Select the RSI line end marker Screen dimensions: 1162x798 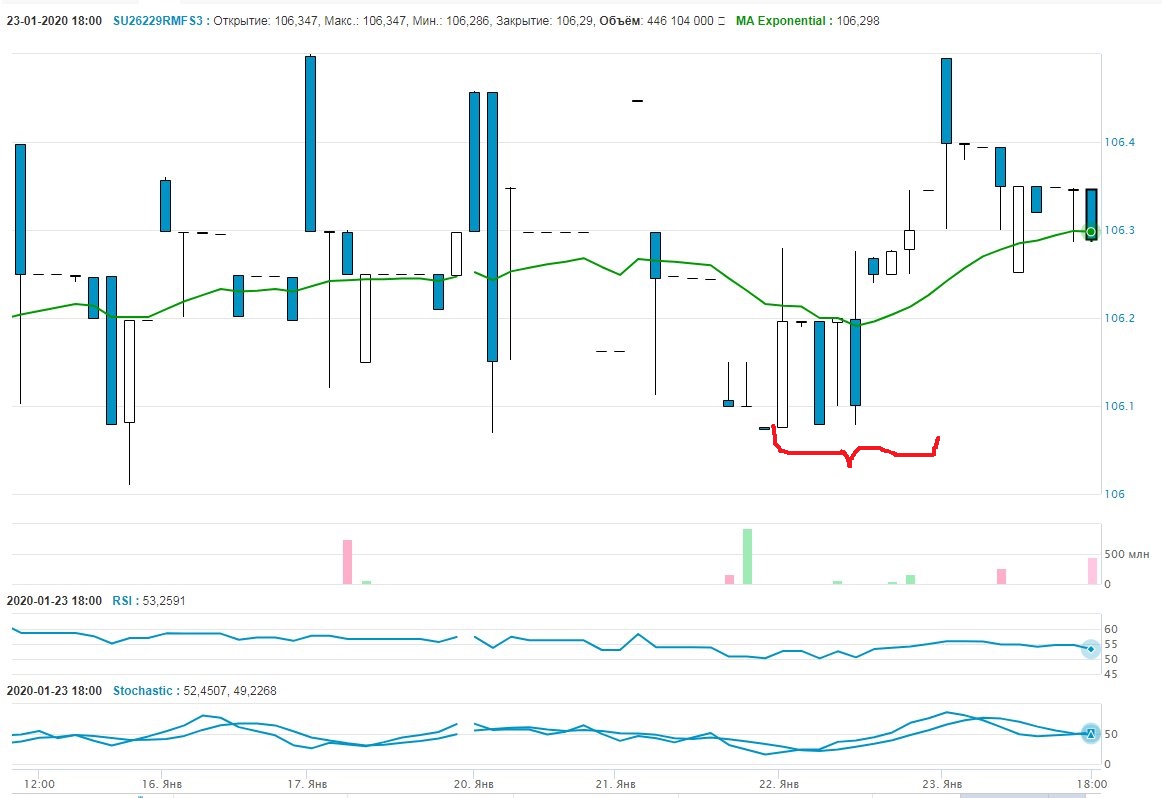click(x=1091, y=648)
